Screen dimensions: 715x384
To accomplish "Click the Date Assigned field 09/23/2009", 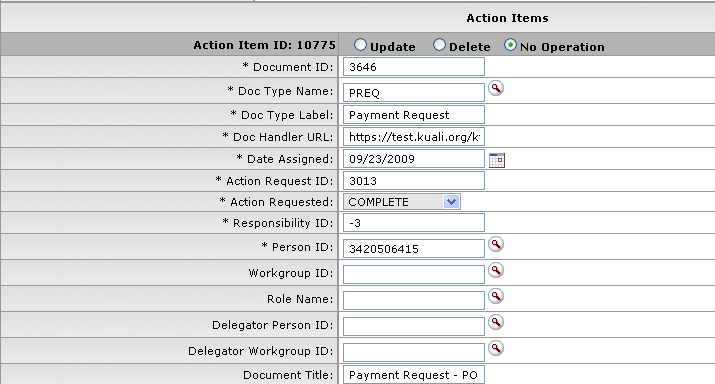I will pos(414,159).
